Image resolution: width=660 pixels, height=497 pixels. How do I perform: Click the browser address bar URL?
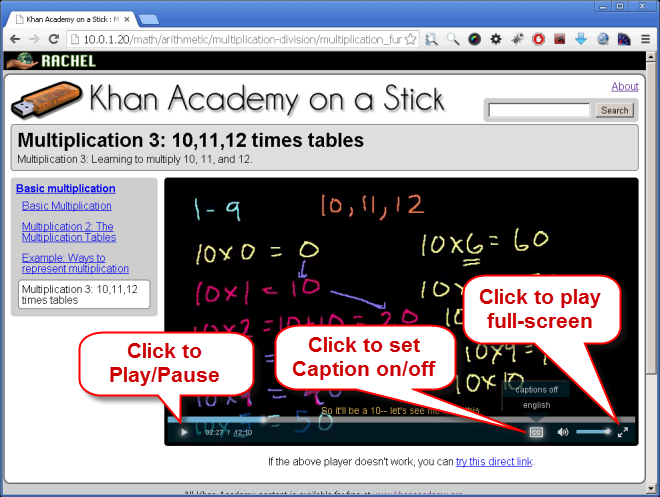pos(243,40)
